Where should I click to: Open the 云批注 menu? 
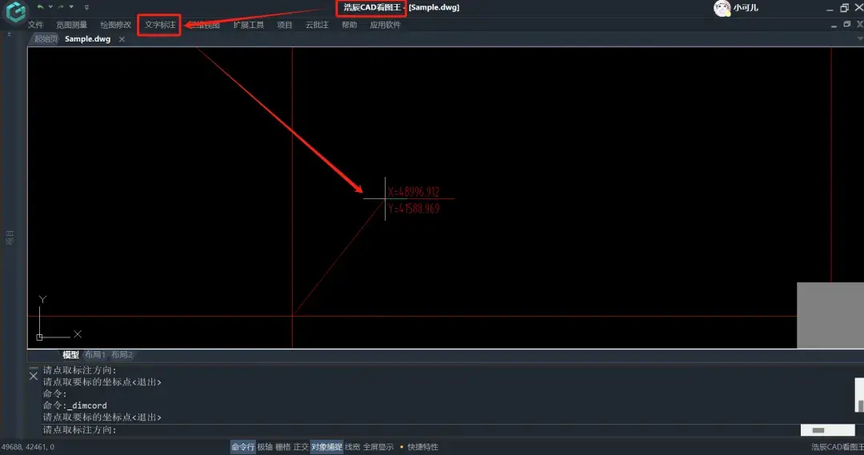coord(317,25)
